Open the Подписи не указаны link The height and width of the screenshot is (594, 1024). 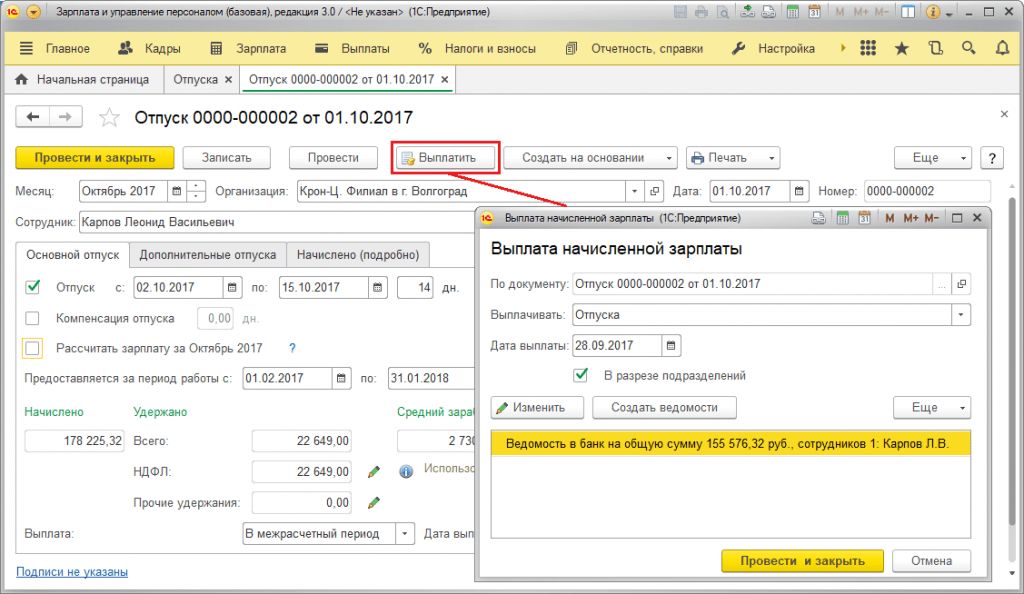tap(72, 572)
